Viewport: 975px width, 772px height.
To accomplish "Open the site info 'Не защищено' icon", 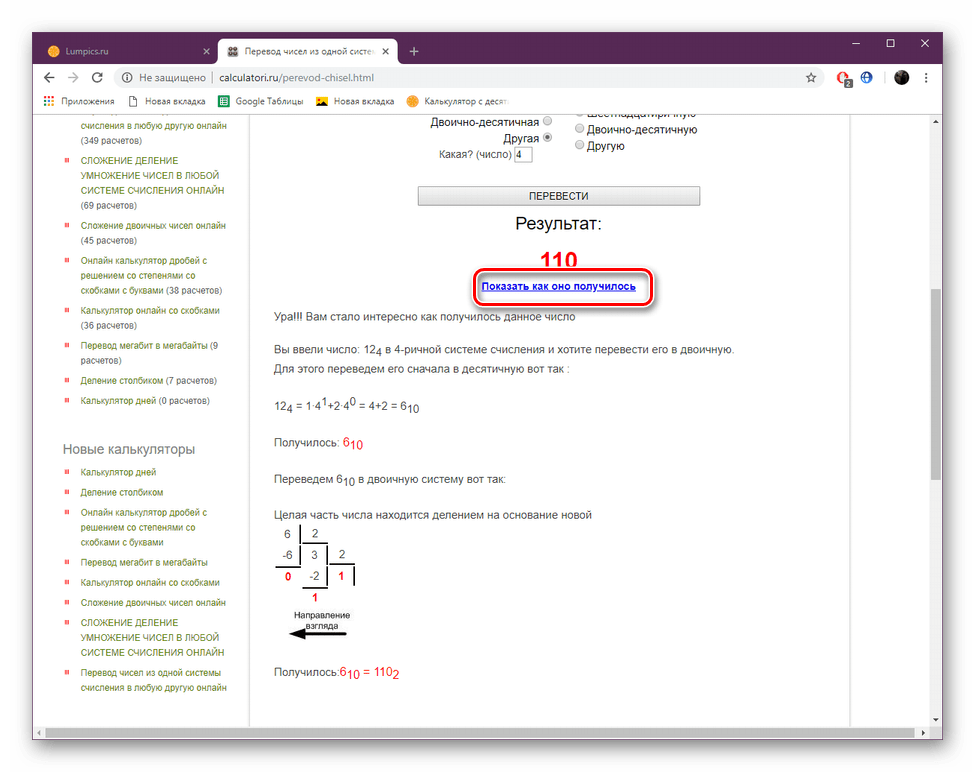I will [127, 78].
